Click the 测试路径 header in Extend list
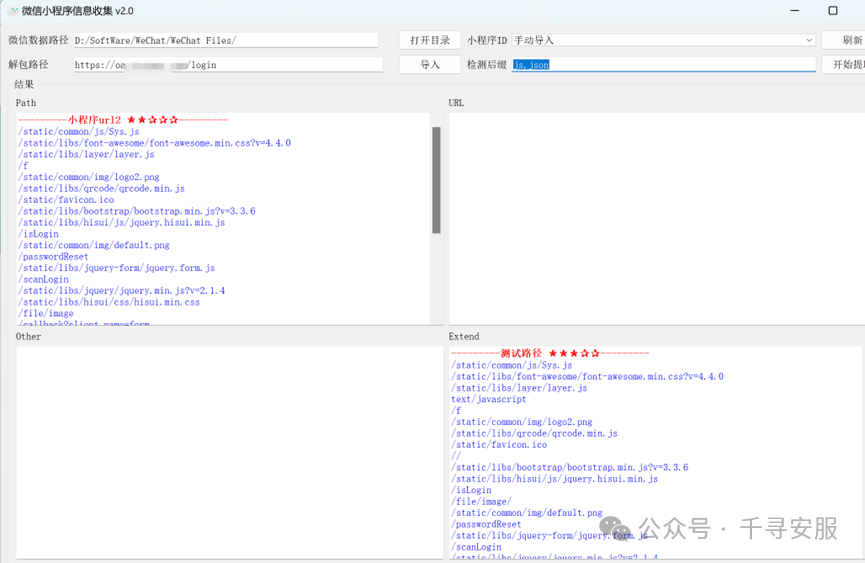This screenshot has height=563, width=865. pyautogui.click(x=550, y=353)
